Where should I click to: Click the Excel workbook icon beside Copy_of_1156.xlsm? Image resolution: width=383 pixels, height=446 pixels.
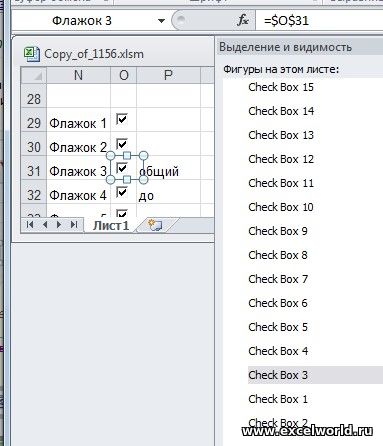click(x=32, y=54)
